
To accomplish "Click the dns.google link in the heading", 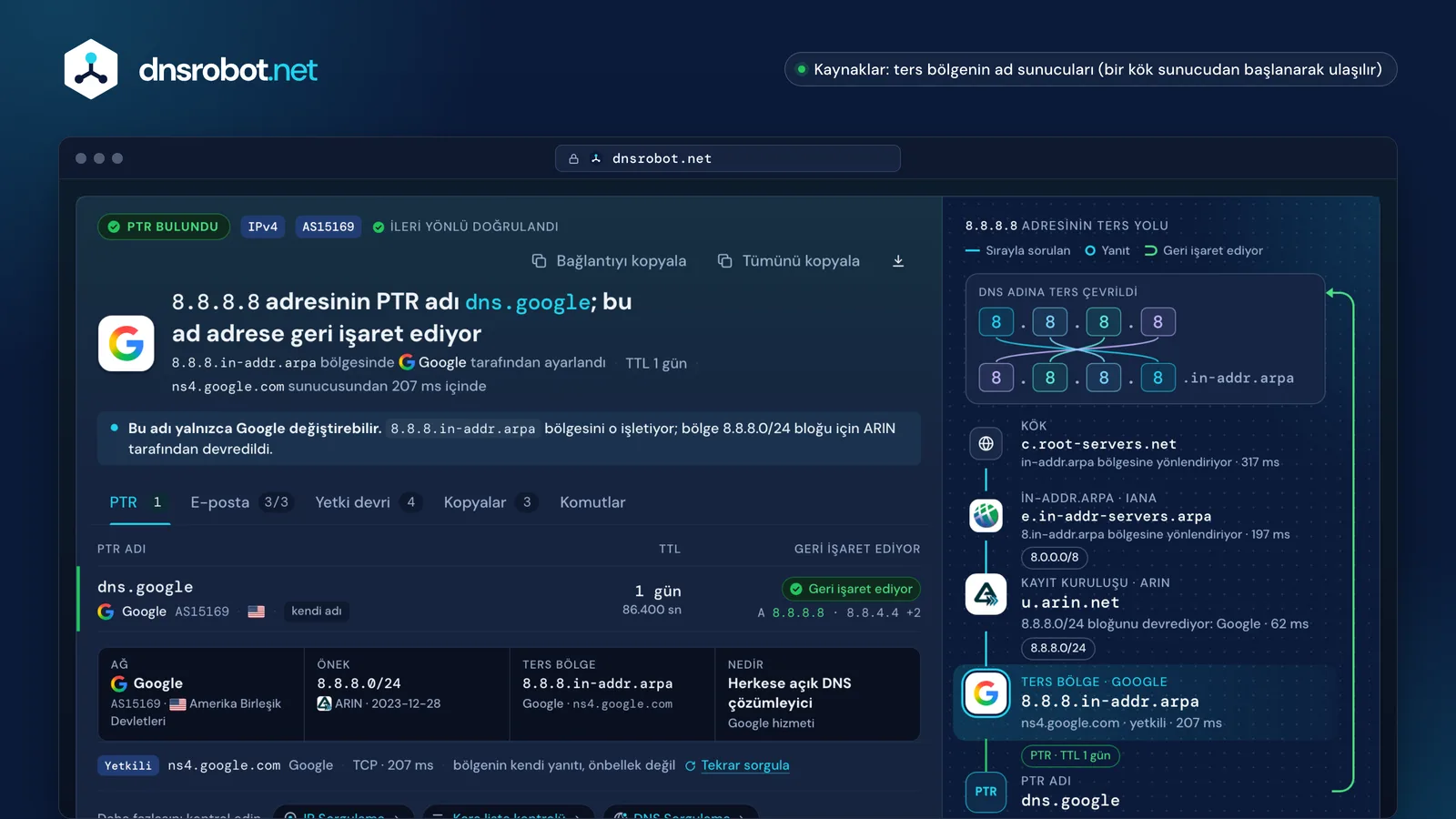I will click(528, 302).
